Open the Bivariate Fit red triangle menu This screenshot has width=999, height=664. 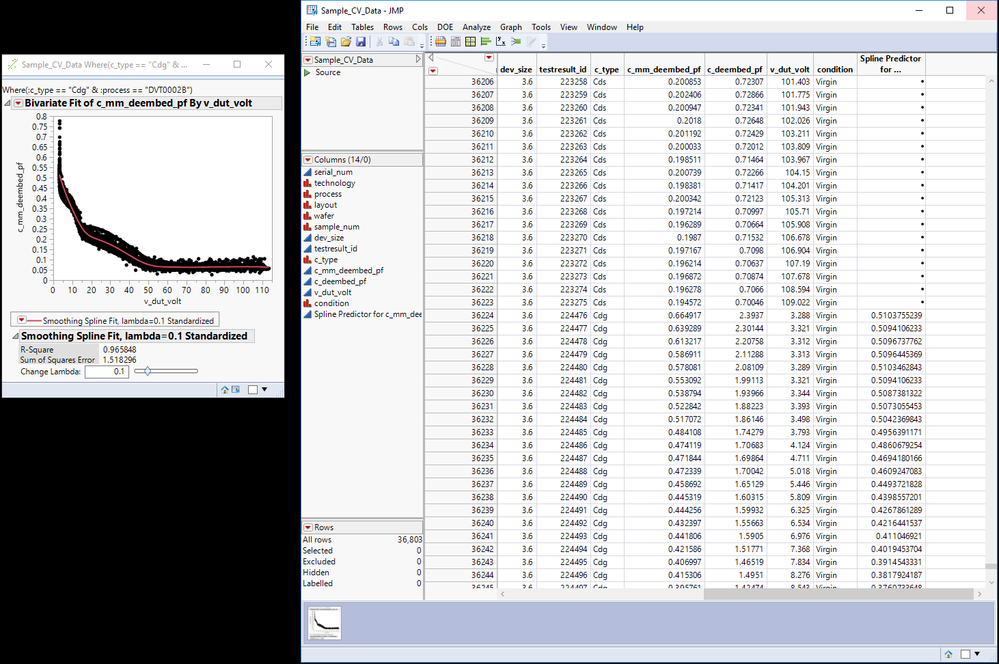(18, 103)
